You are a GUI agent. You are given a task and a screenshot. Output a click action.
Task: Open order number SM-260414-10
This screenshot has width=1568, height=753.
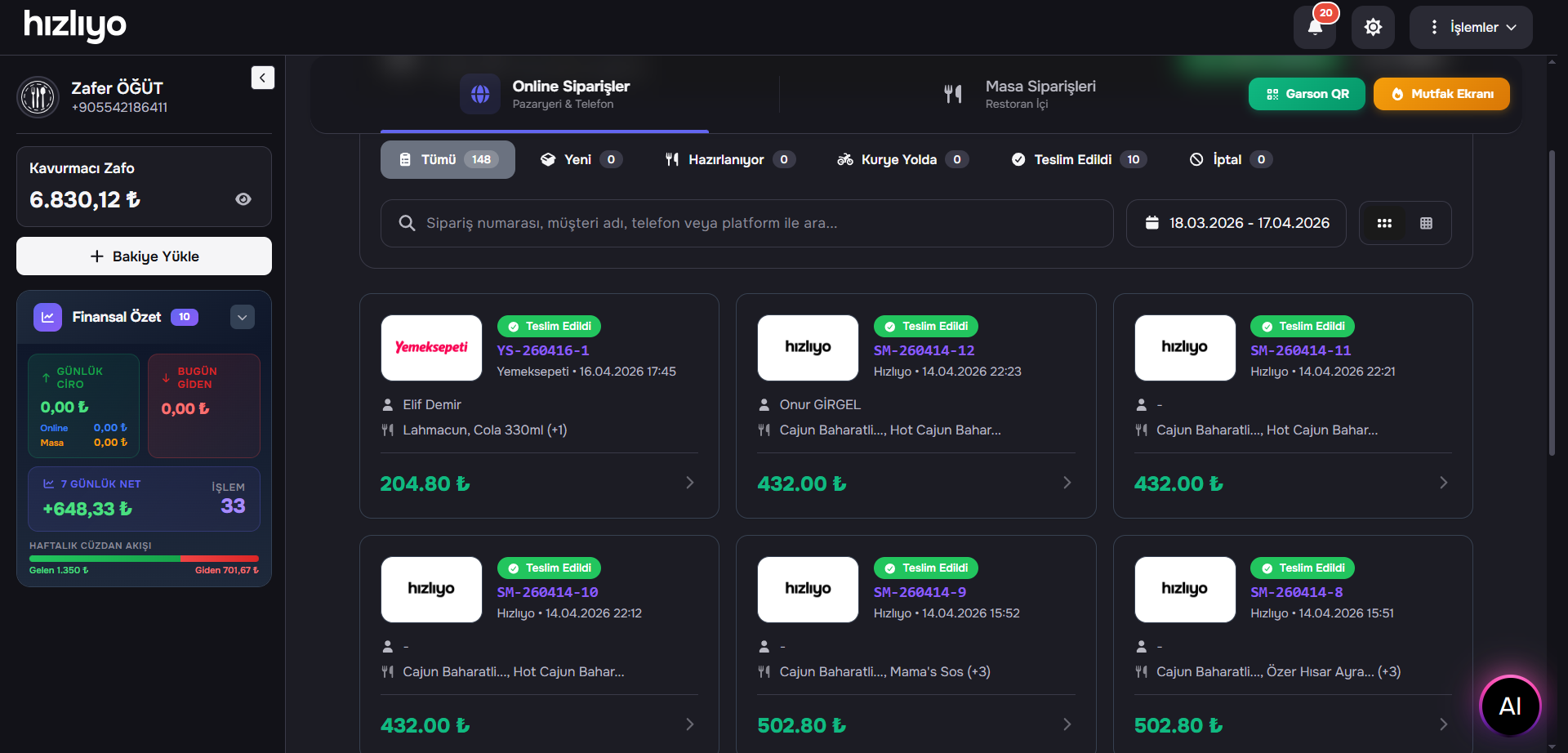click(547, 592)
